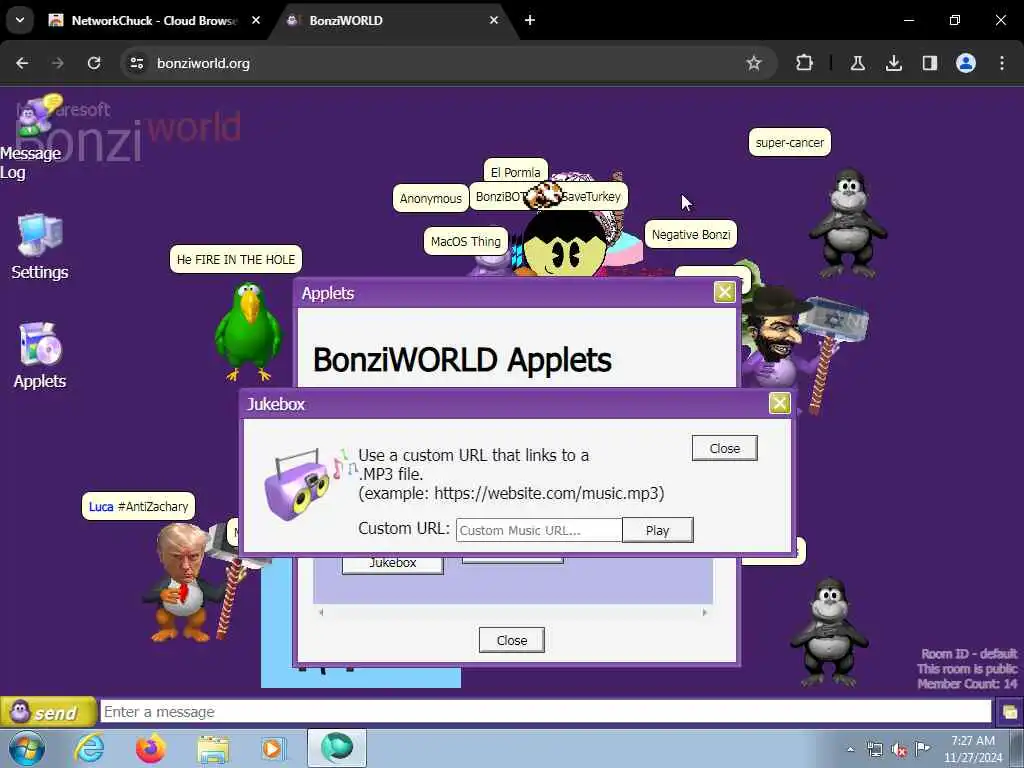The height and width of the screenshot is (768, 1024).
Task: Open Chrome Labs flask icon
Action: 857,63
